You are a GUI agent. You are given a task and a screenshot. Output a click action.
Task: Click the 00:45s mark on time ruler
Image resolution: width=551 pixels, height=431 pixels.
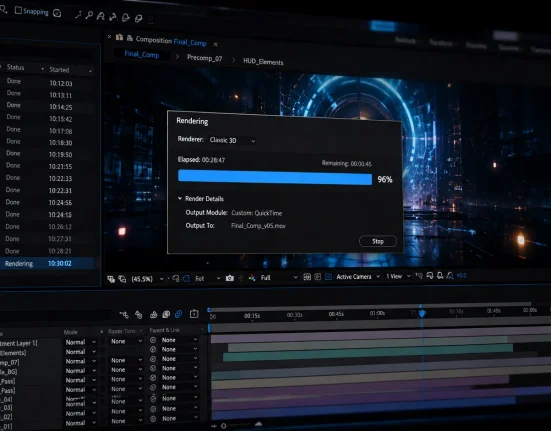point(336,314)
